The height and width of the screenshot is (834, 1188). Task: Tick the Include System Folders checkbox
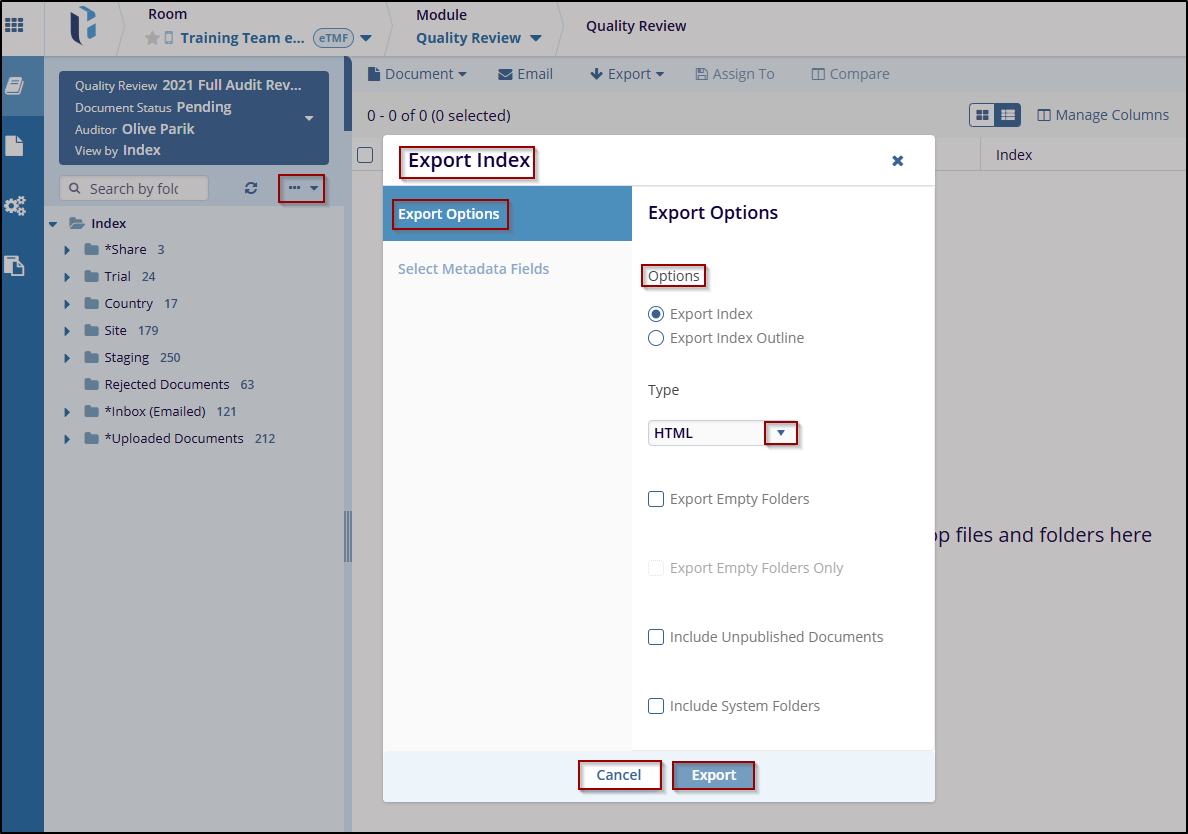[656, 706]
